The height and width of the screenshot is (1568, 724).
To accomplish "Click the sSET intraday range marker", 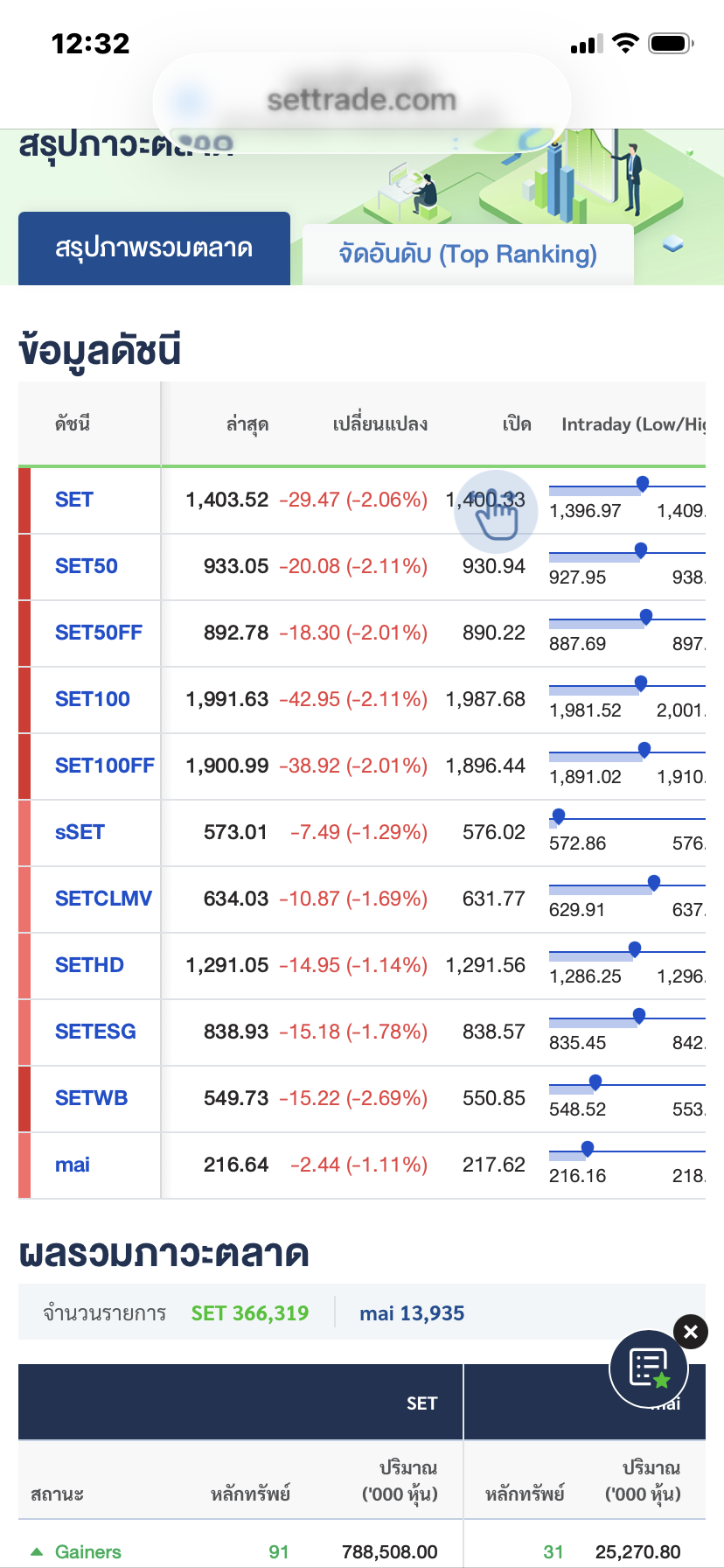I will (559, 816).
